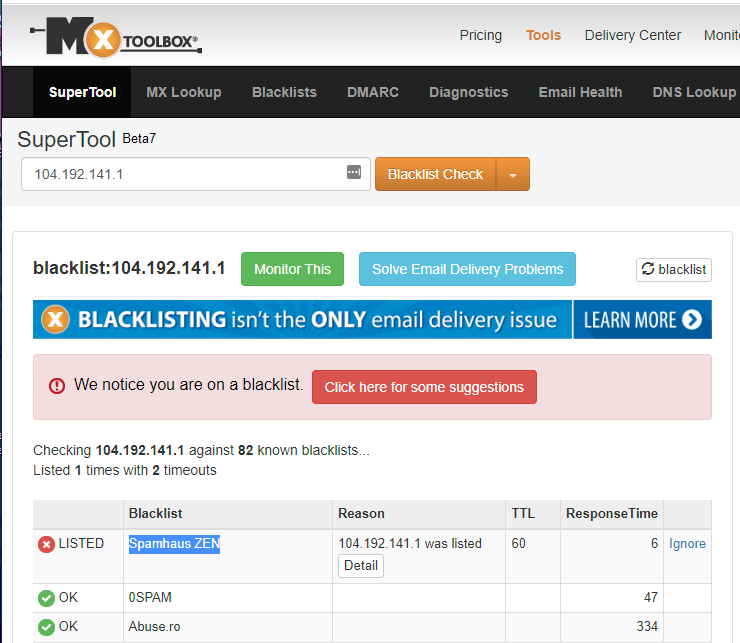The width and height of the screenshot is (740, 643).
Task: Click the IP address input field
Action: 196,174
